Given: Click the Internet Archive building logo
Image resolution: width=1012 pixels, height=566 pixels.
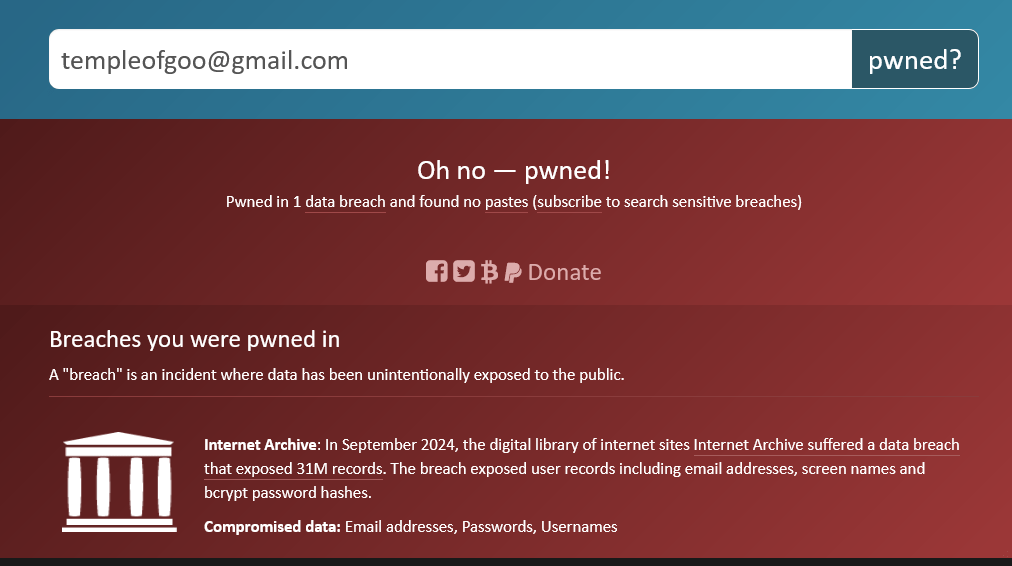Looking at the screenshot, I should [x=119, y=481].
